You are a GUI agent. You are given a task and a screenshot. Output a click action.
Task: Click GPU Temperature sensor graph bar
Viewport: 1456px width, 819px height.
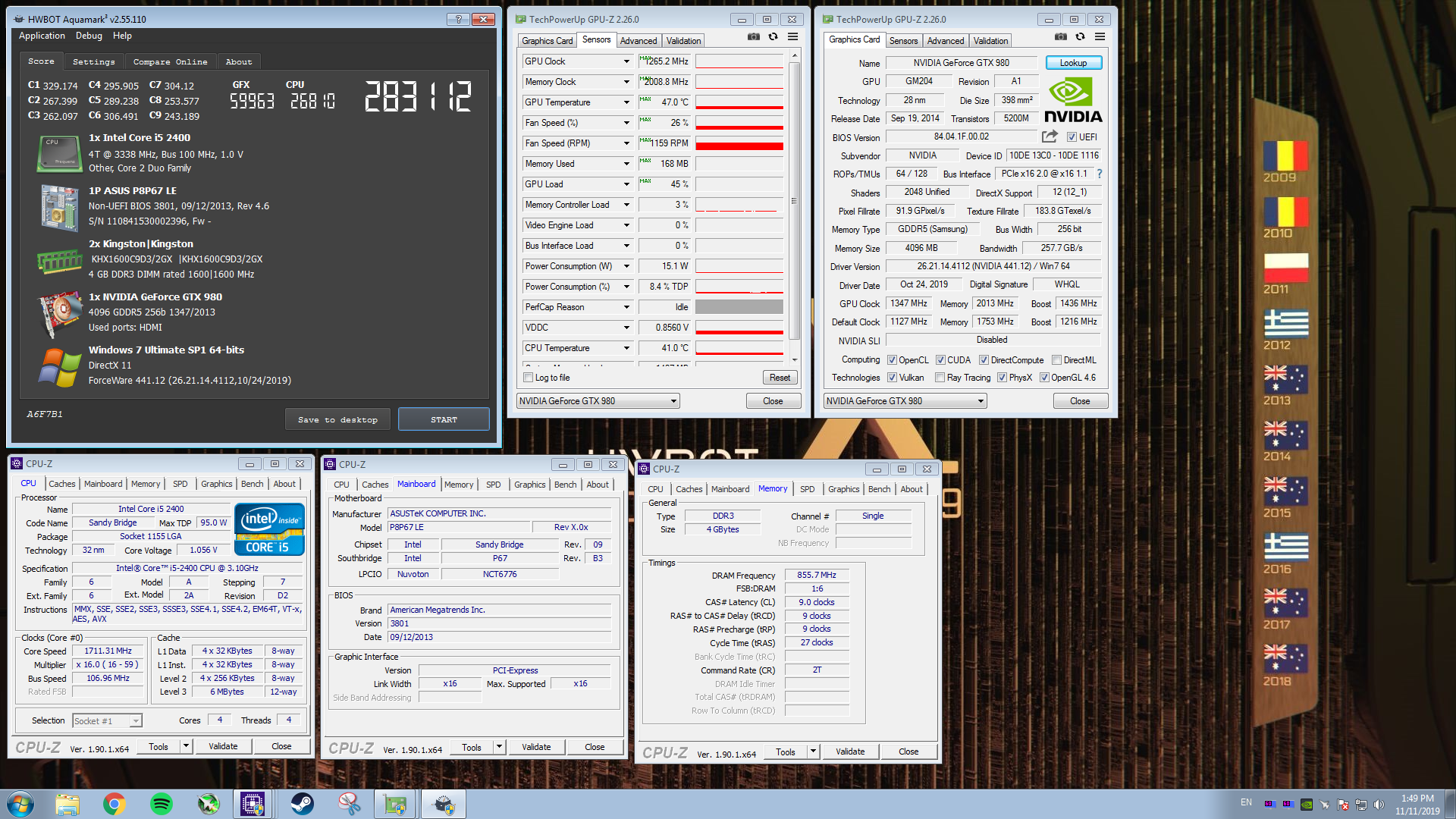tap(739, 102)
